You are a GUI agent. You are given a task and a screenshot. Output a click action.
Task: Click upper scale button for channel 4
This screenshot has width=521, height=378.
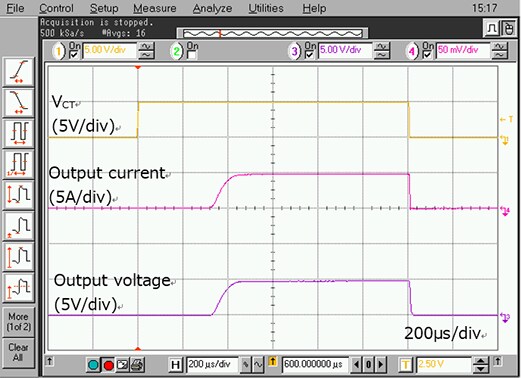tap(499, 47)
